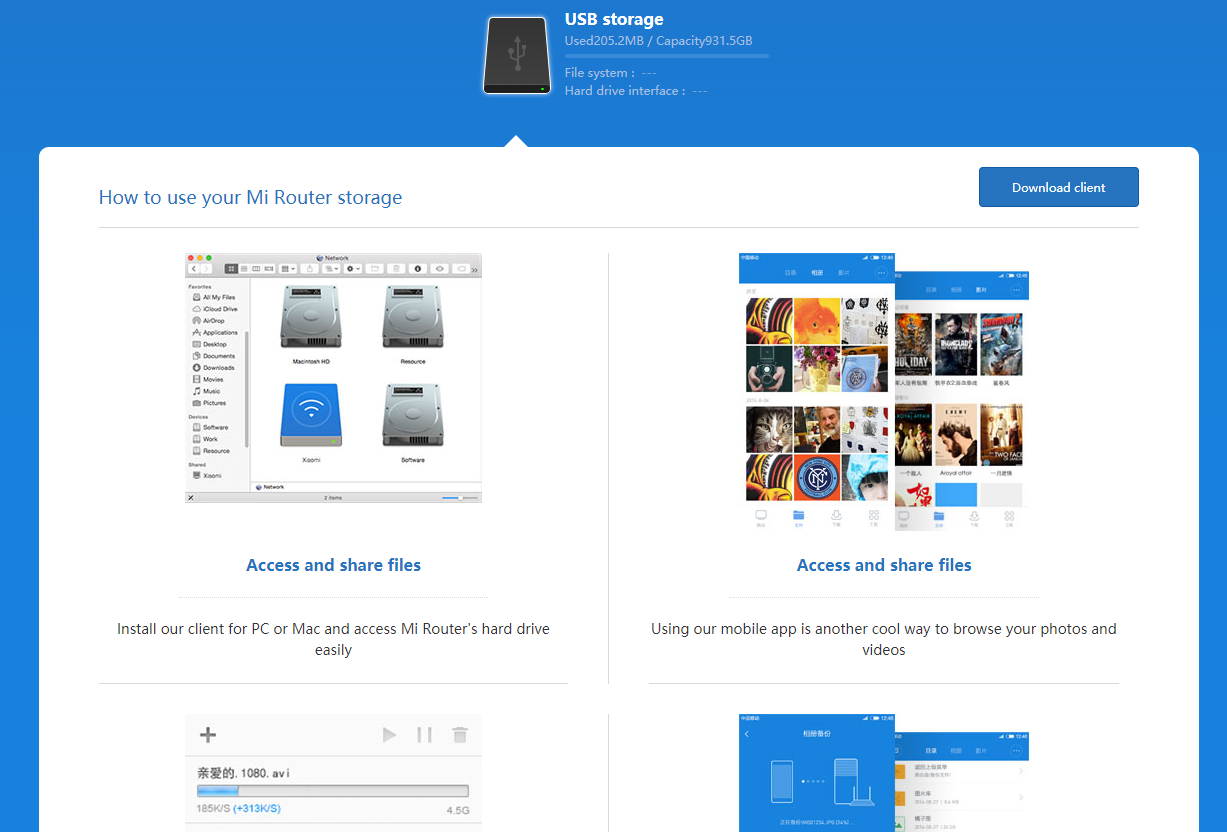Click the pause icon in the download illustration
This screenshot has height=832, width=1227.
[x=424, y=735]
